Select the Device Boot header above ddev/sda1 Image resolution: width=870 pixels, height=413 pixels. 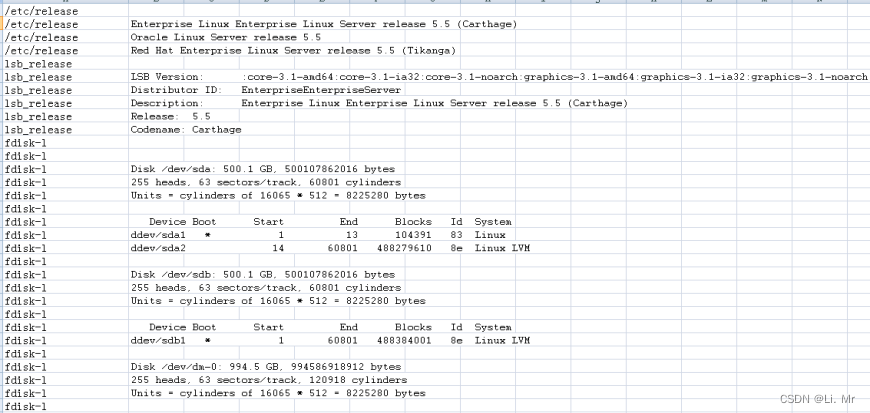click(x=330, y=221)
